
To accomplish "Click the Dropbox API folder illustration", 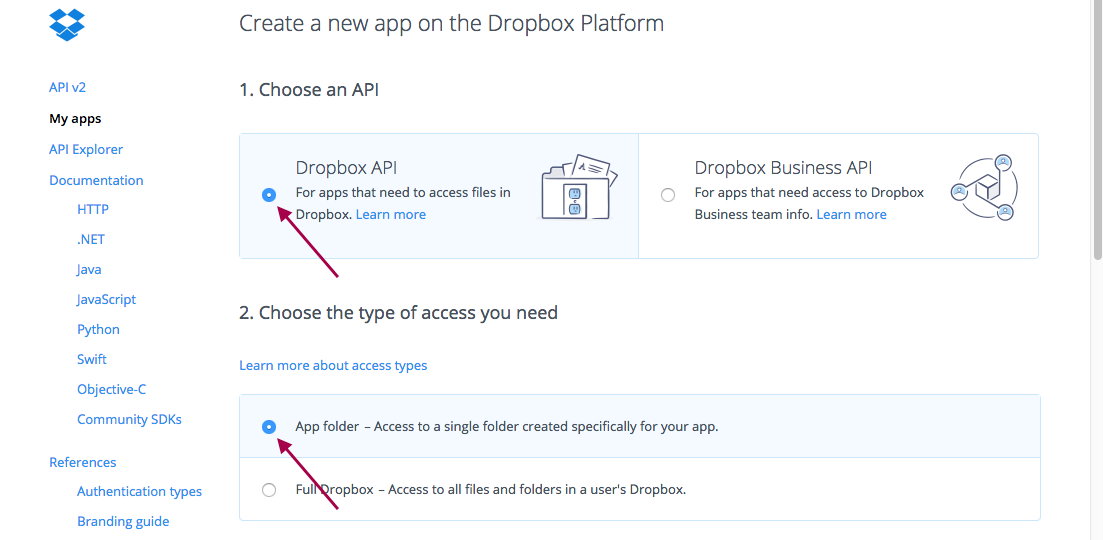I will point(576,187).
